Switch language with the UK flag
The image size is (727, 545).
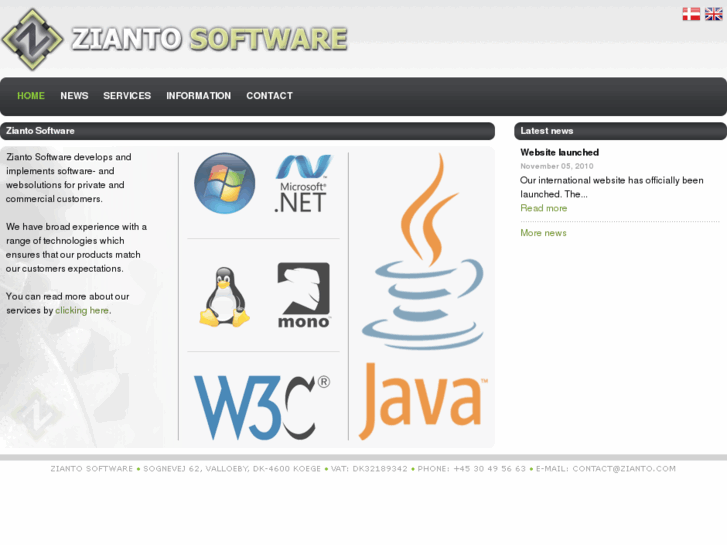[x=714, y=14]
